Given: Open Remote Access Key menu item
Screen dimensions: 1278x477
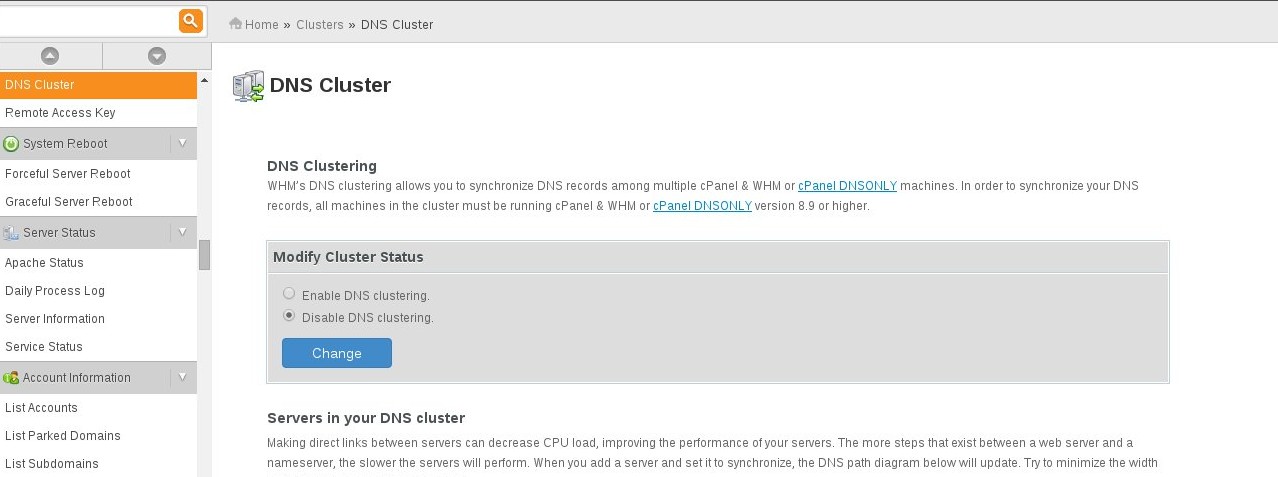Looking at the screenshot, I should (x=98, y=113).
